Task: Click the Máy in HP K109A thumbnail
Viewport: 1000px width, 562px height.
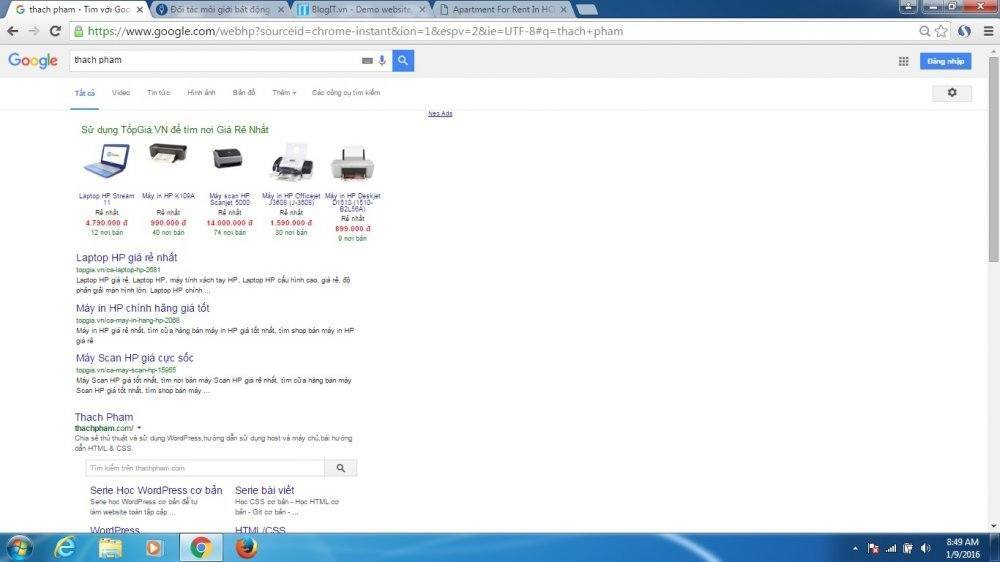Action: point(168,154)
